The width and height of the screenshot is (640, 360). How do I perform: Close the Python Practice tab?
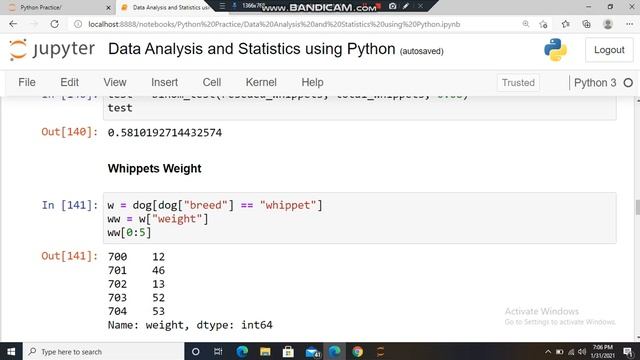pyautogui.click(x=108, y=7)
